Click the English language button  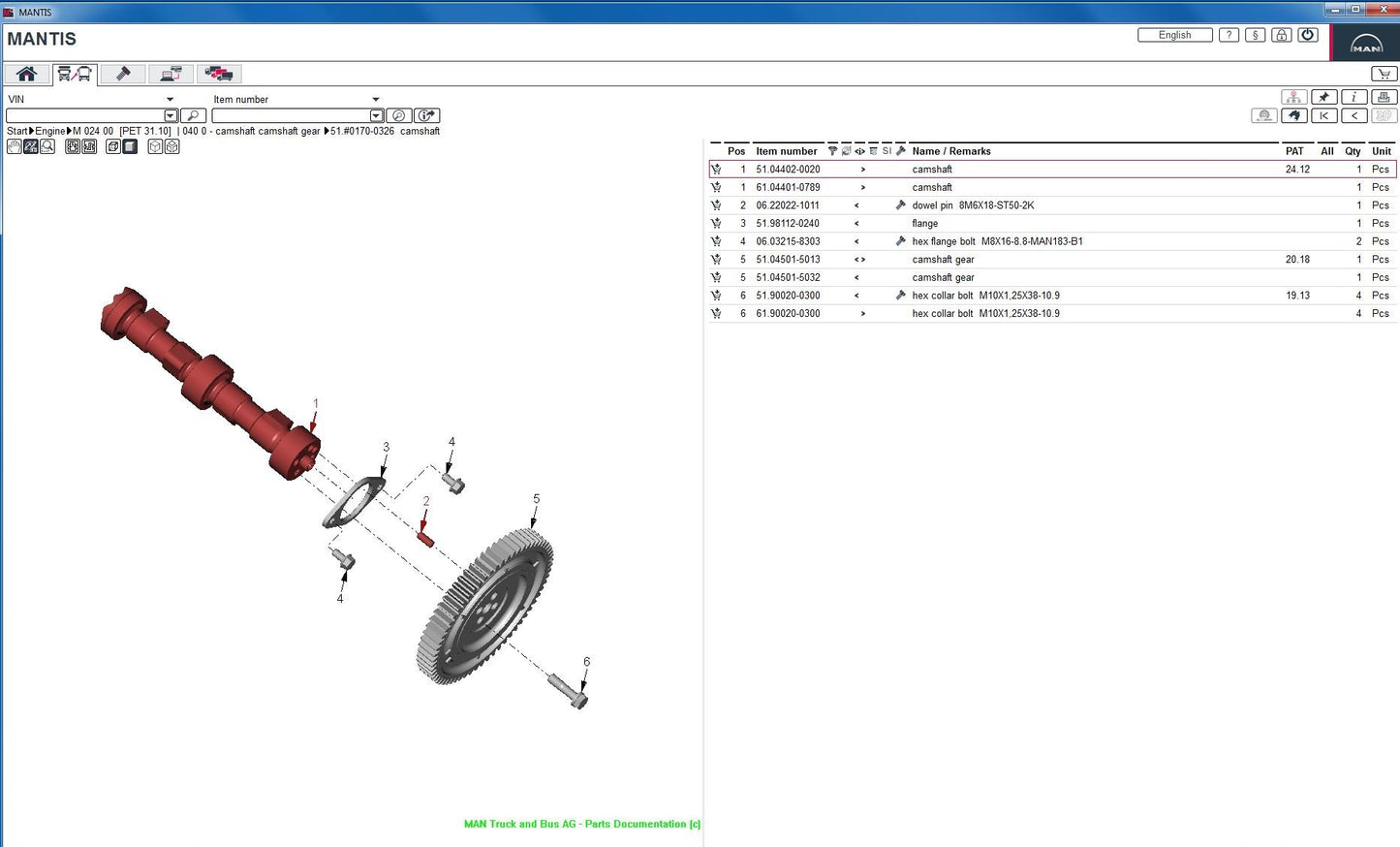[x=1174, y=35]
